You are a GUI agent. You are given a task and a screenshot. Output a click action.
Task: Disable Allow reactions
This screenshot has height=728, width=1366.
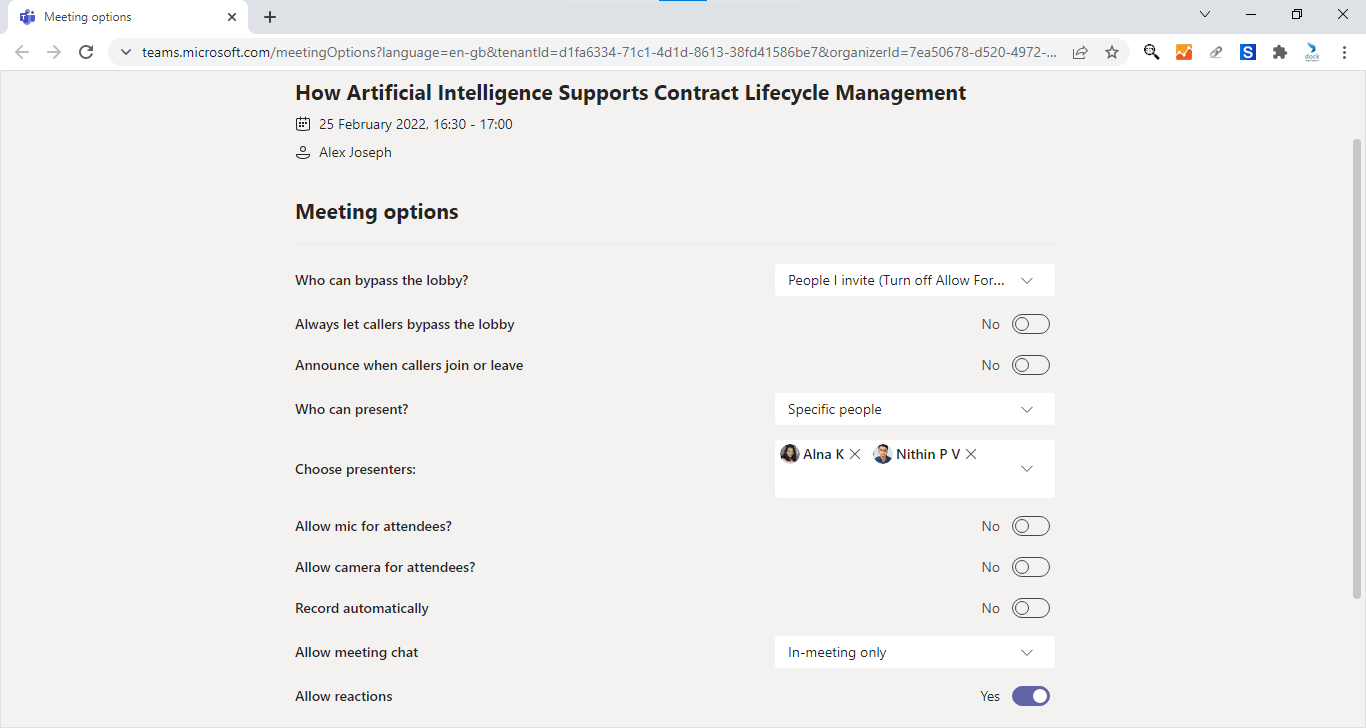(x=1031, y=695)
